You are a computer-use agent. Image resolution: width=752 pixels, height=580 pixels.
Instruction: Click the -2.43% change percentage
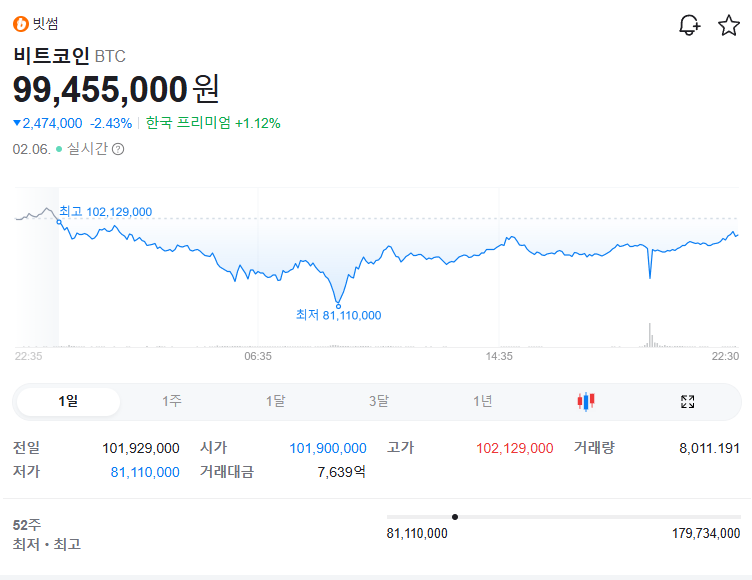(x=111, y=123)
